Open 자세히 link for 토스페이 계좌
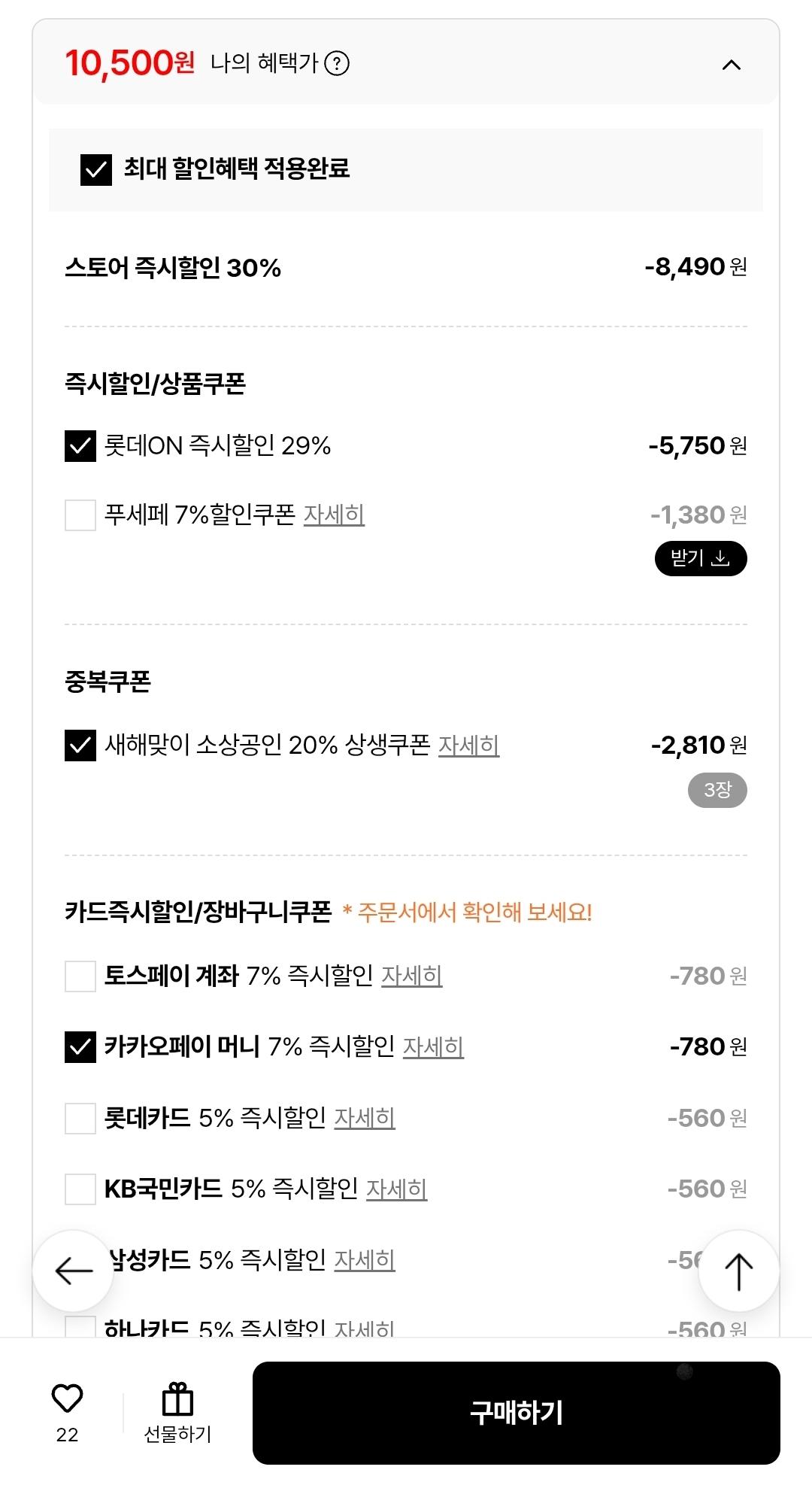This screenshot has width=812, height=1488. pyautogui.click(x=411, y=976)
